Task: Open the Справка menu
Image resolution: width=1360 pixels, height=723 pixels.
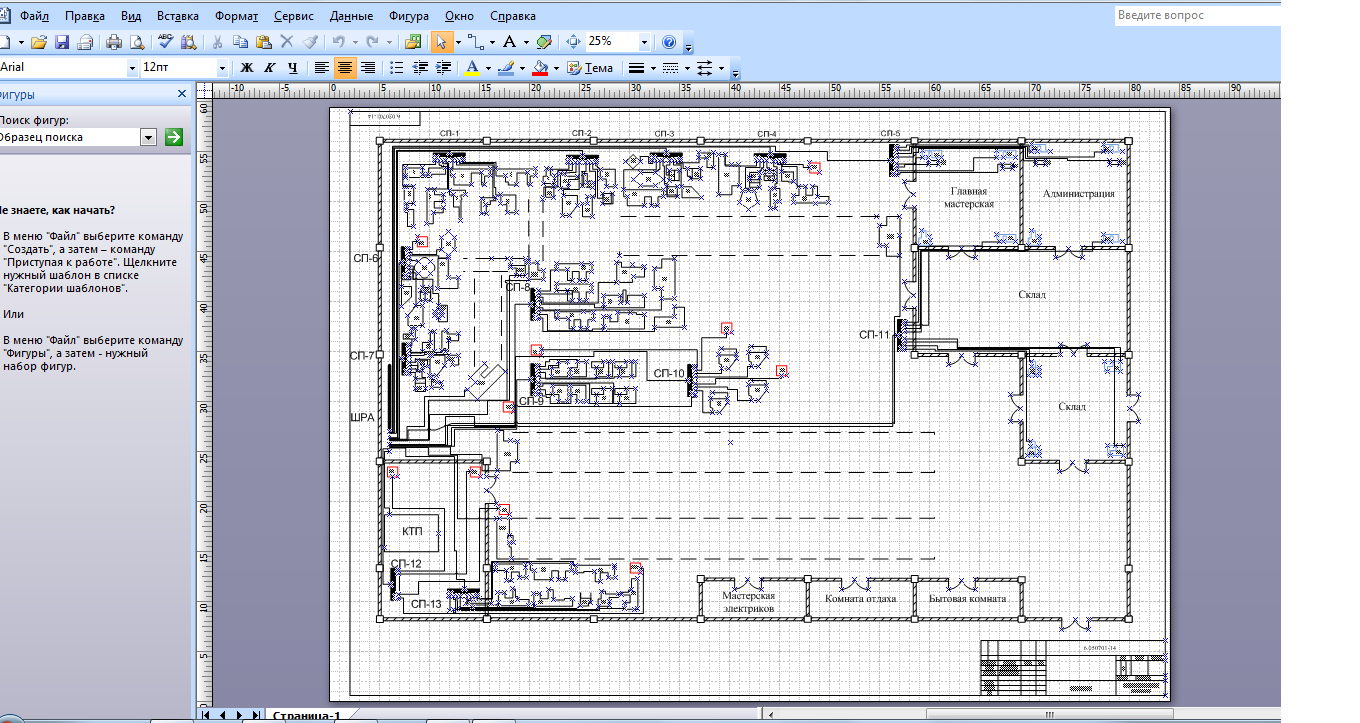Action: point(513,16)
